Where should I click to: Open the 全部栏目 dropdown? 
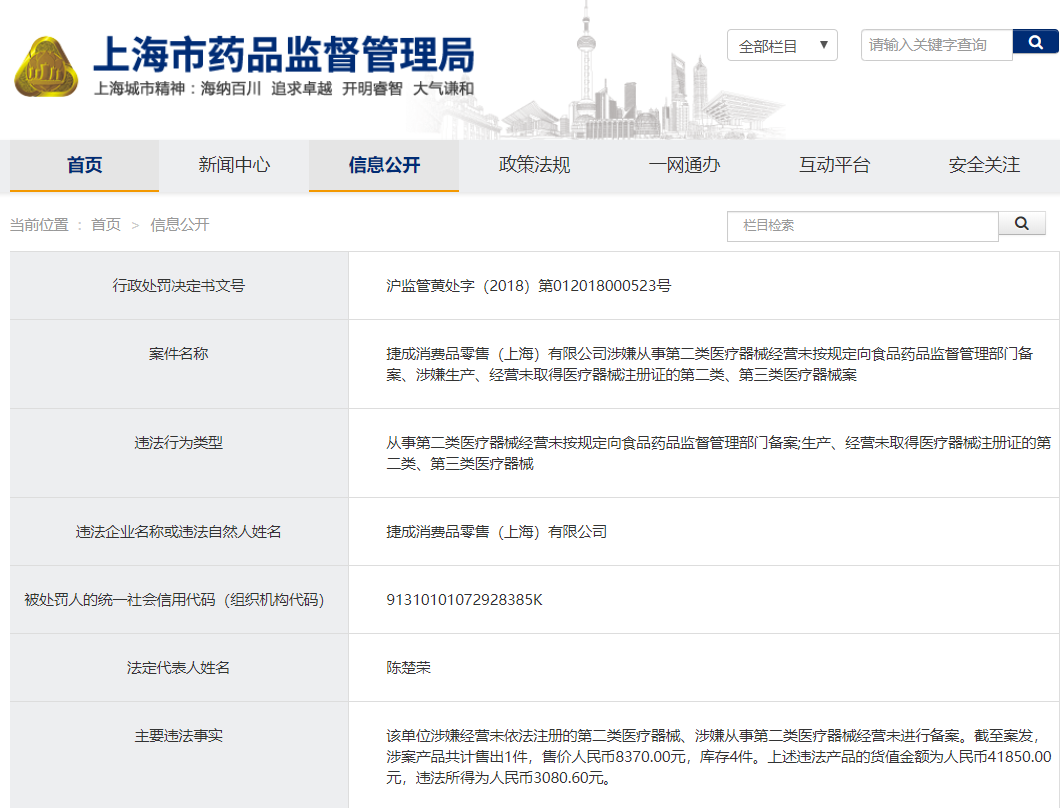[782, 46]
